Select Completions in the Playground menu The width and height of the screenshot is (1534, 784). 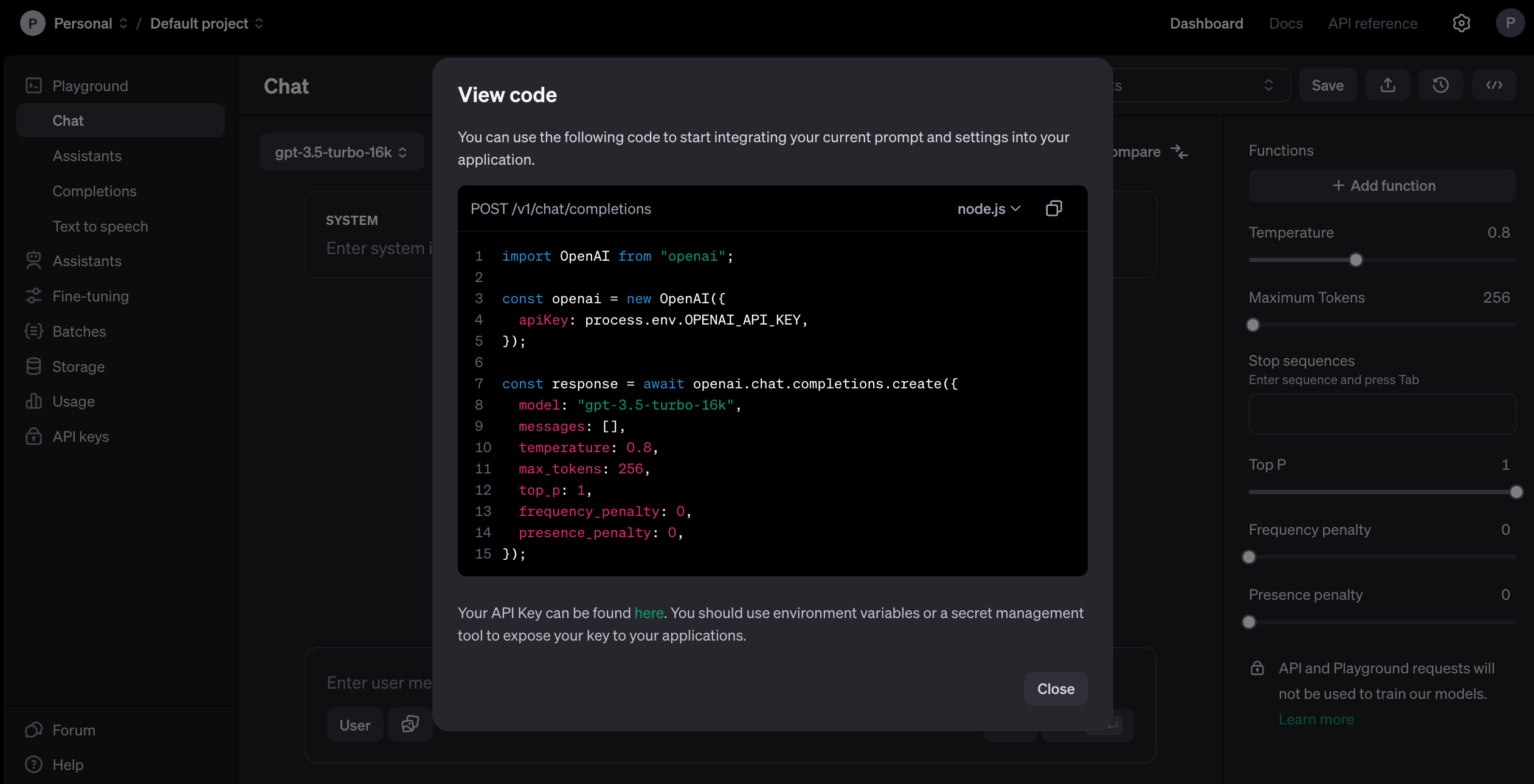pyautogui.click(x=94, y=191)
